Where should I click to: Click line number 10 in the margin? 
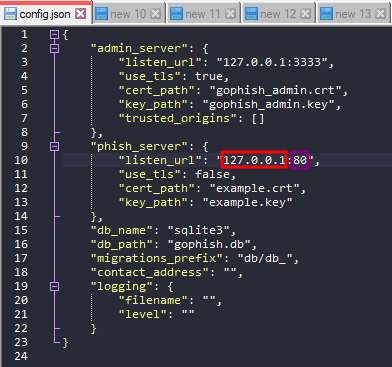(21, 160)
